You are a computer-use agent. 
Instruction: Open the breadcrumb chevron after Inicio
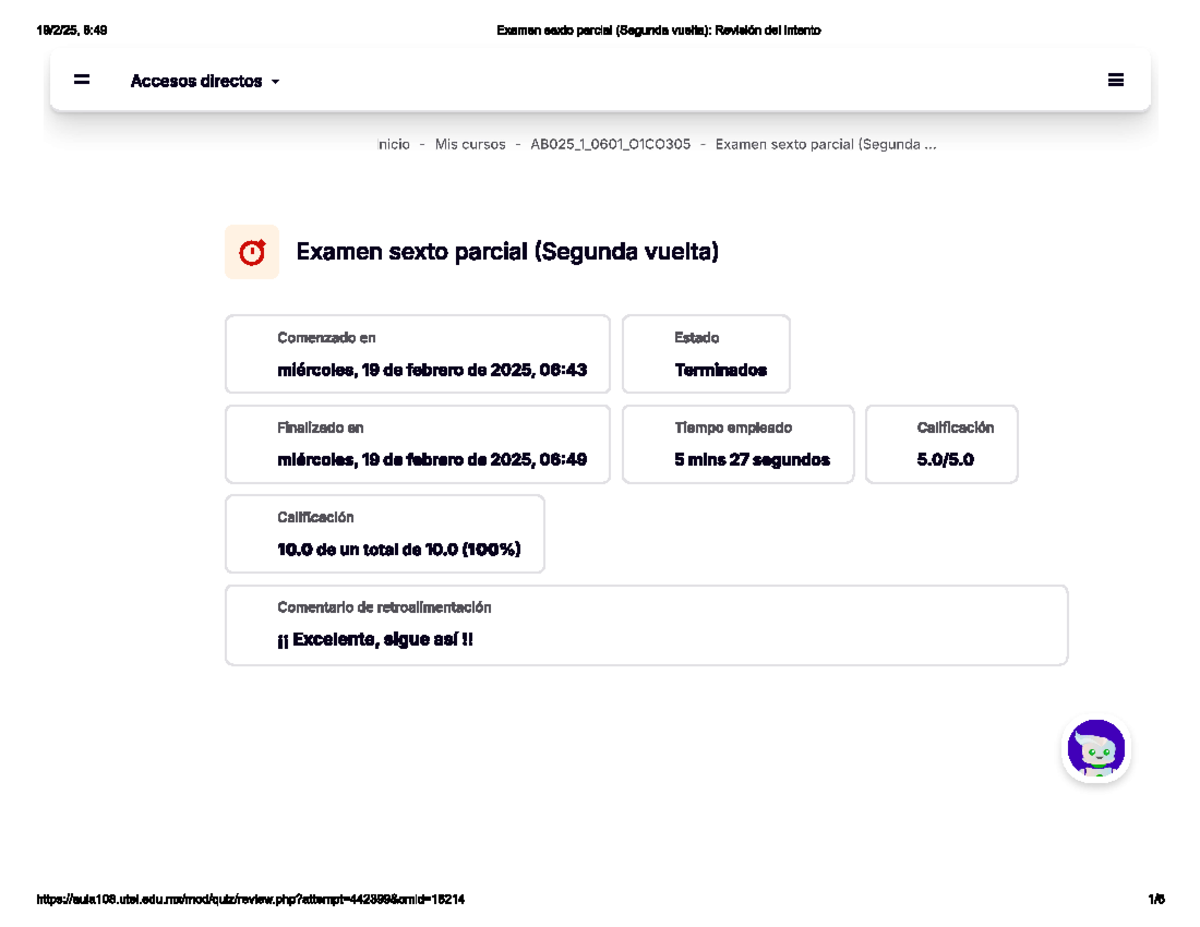(420, 144)
